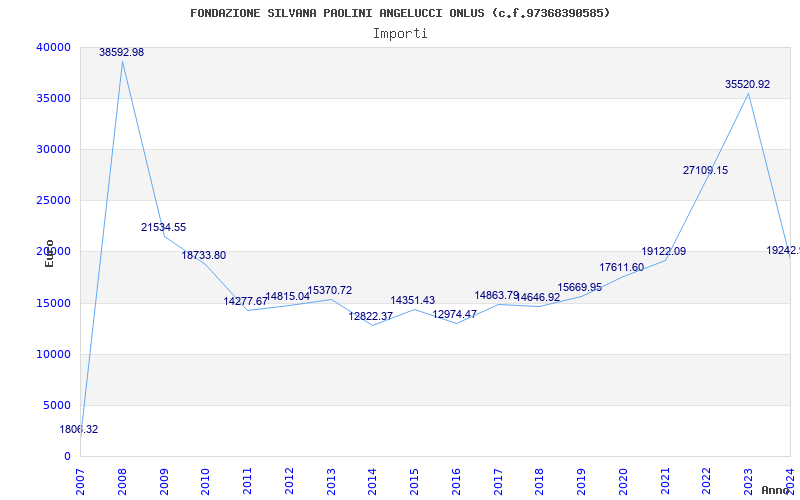Click the 2018 x-axis year label
This screenshot has height=500, width=800.
(539, 482)
